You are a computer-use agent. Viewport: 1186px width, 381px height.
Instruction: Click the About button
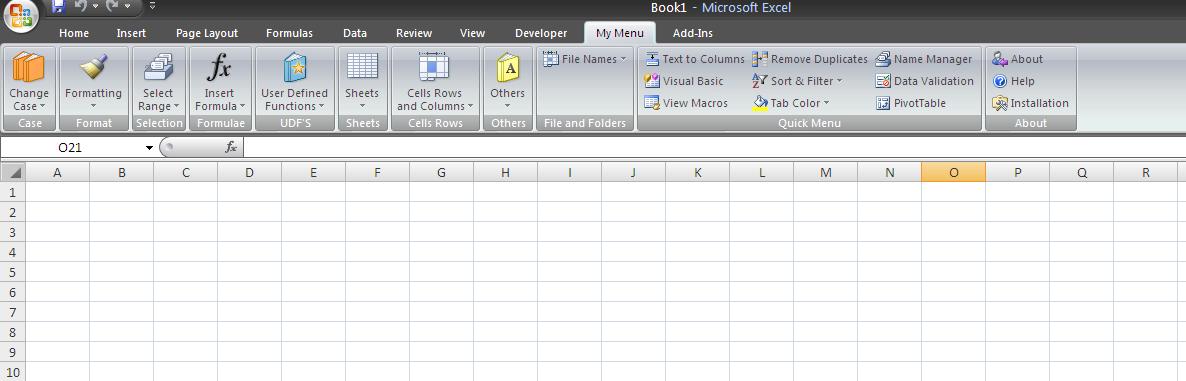pyautogui.click(x=1017, y=59)
